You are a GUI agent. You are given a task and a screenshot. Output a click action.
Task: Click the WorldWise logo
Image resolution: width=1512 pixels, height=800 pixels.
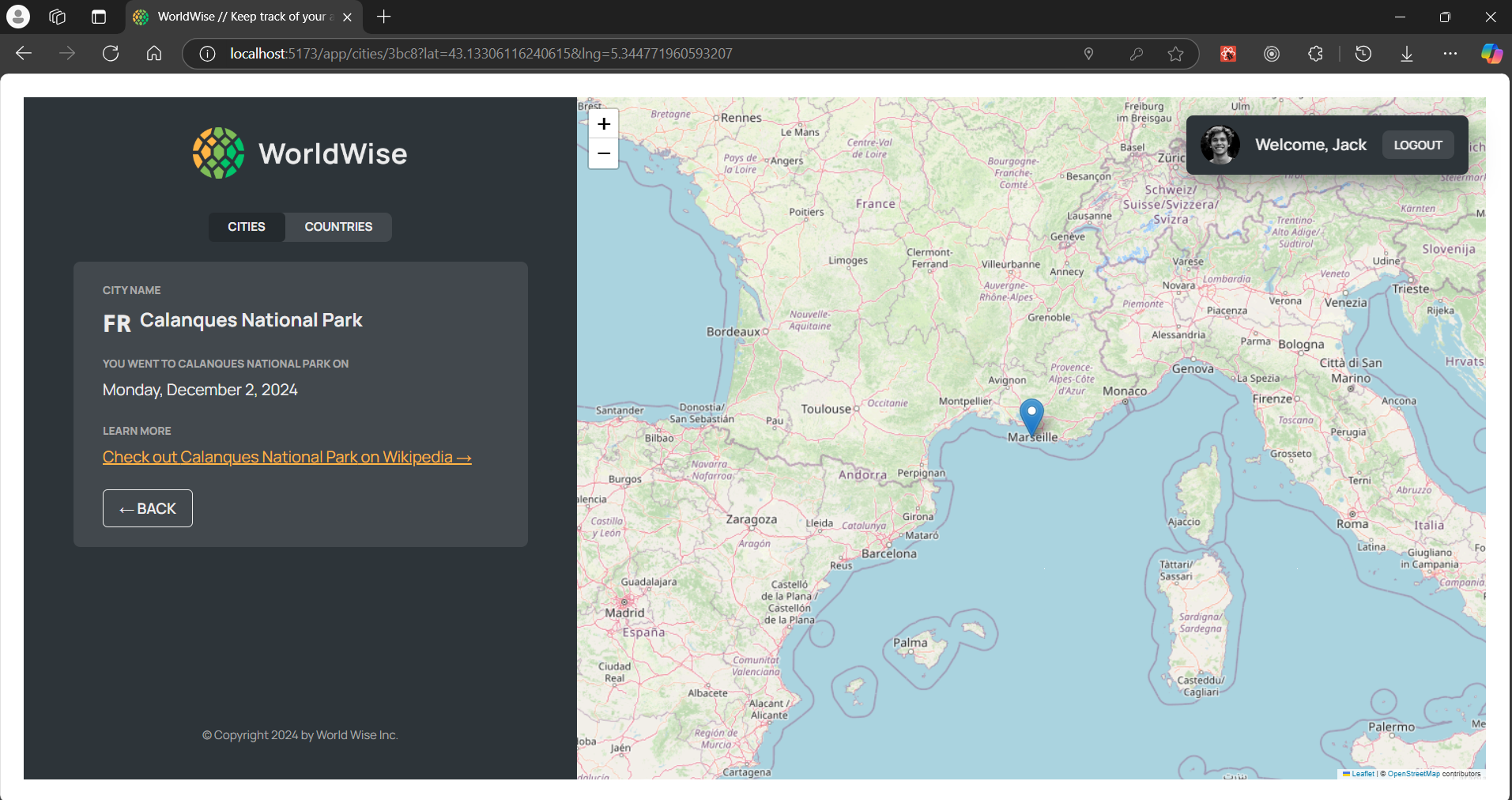(x=300, y=153)
